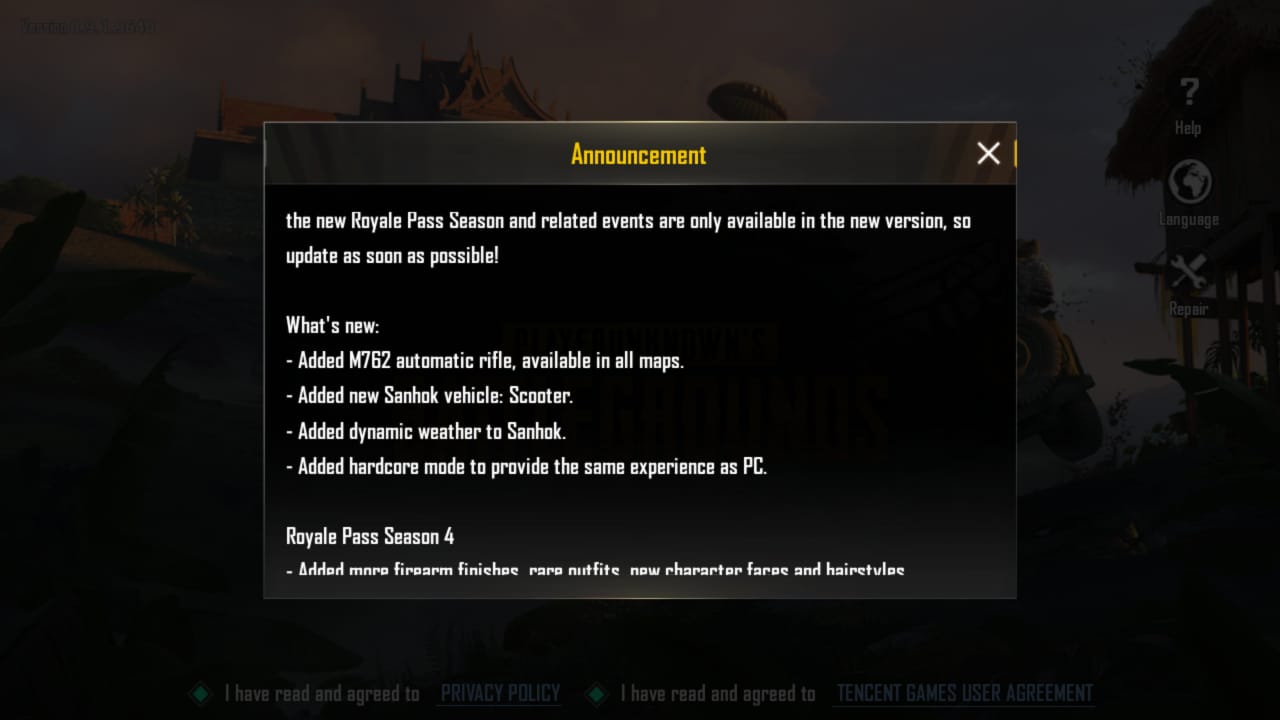The width and height of the screenshot is (1280, 720).
Task: Close the Announcement dialog with the X
Action: click(988, 153)
